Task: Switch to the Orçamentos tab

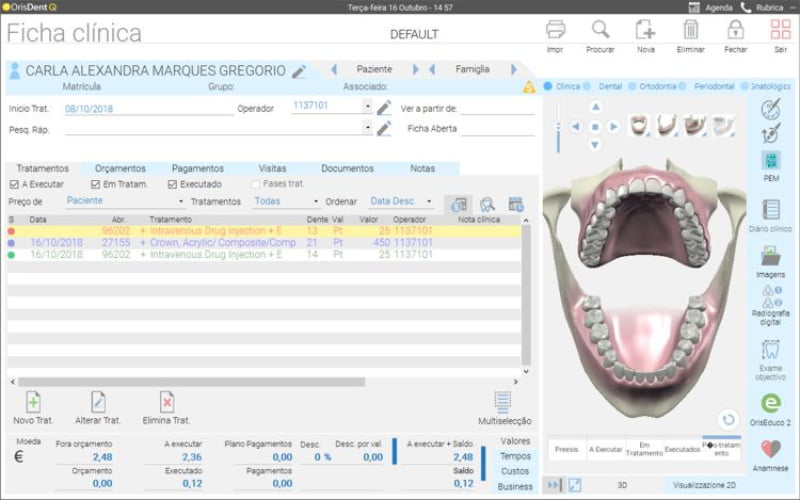Action: (120, 168)
